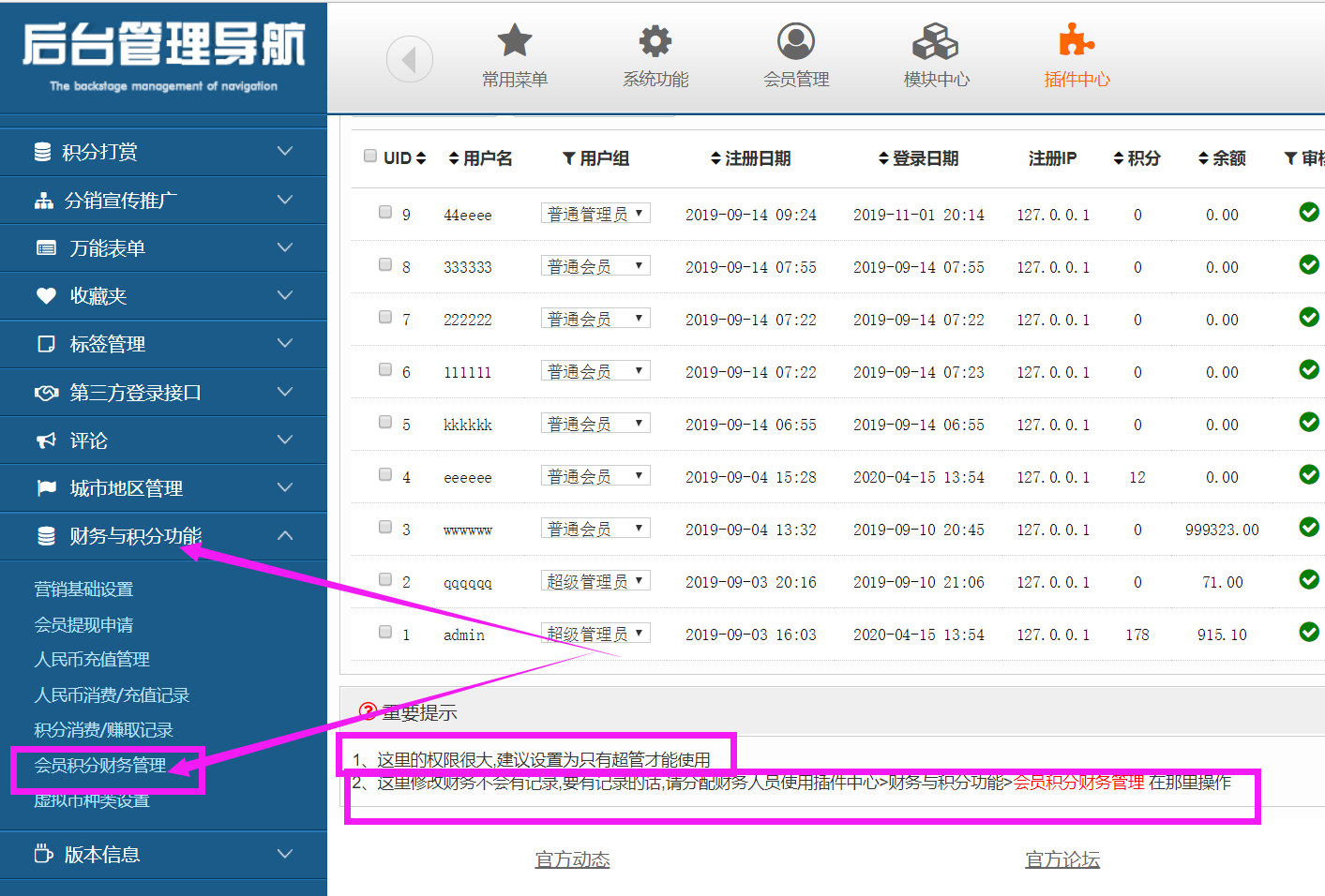
Task: Select the checkbox for user admin
Action: pyautogui.click(x=385, y=632)
